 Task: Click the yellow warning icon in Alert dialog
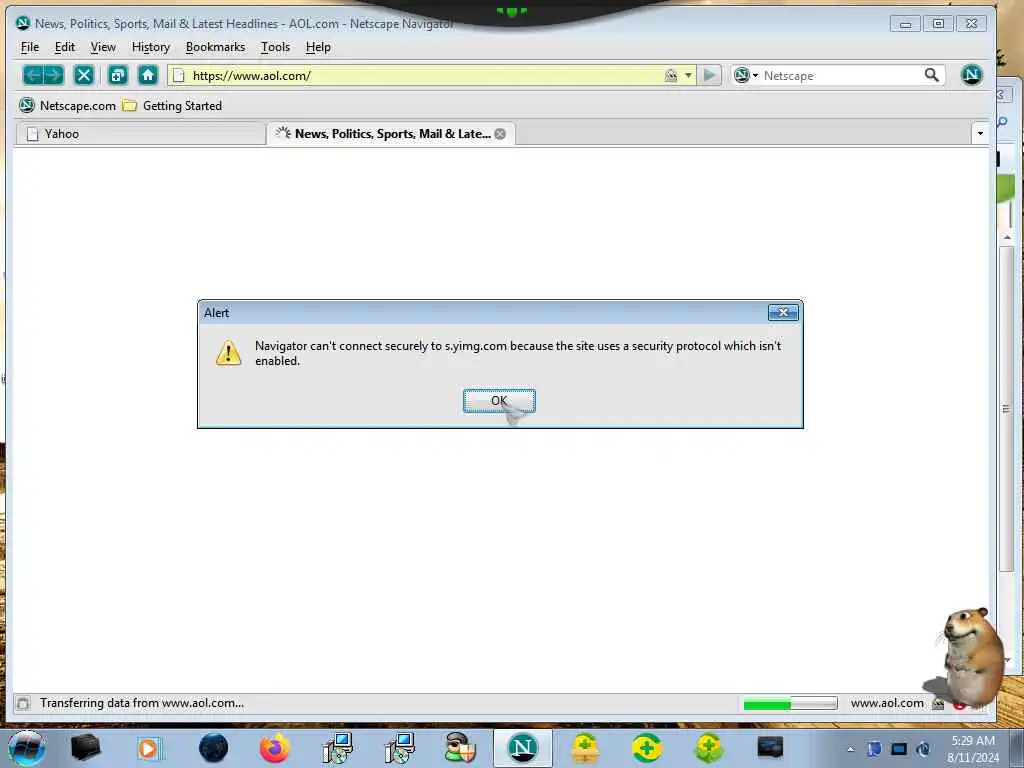(229, 353)
